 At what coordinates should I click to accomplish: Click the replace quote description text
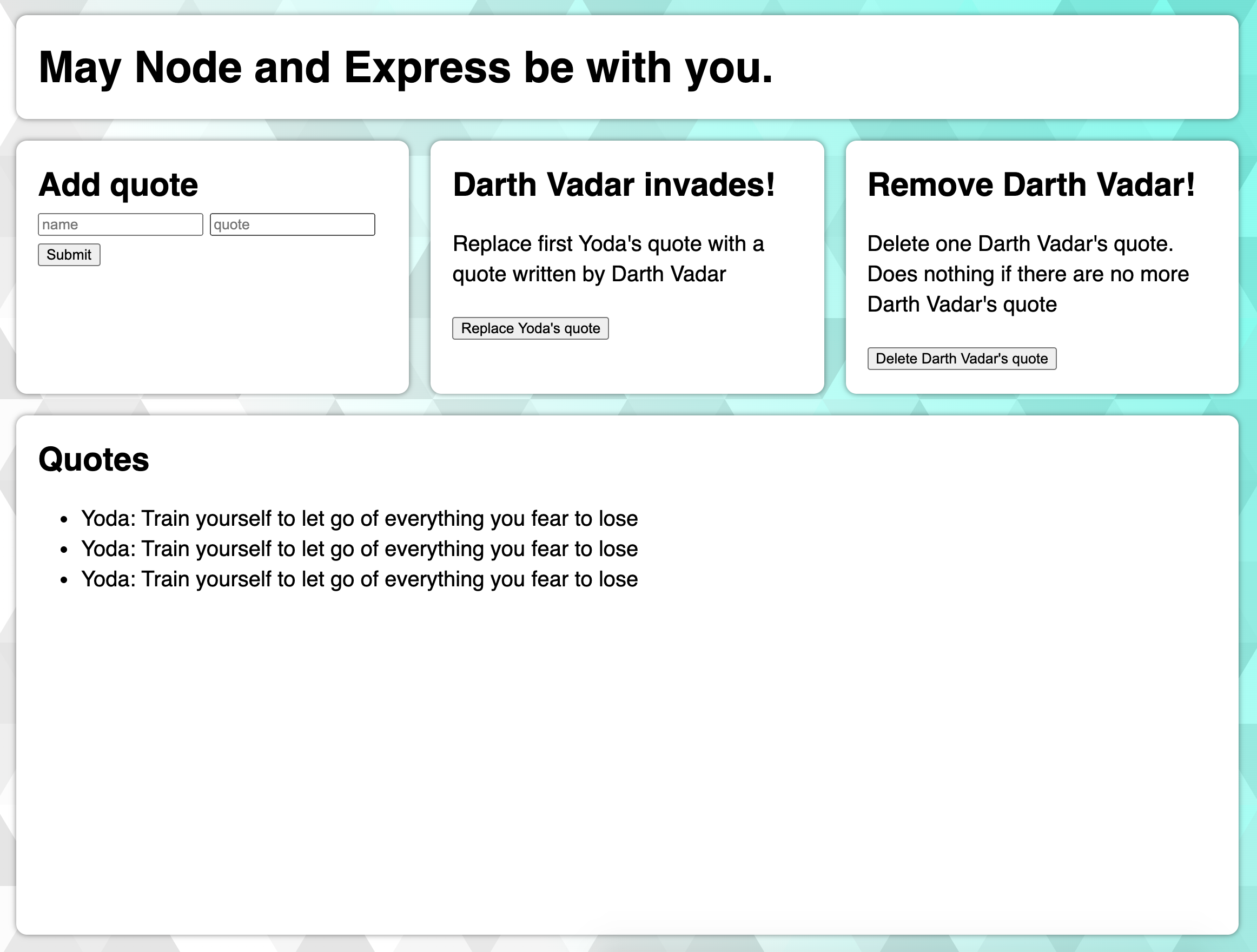608,259
